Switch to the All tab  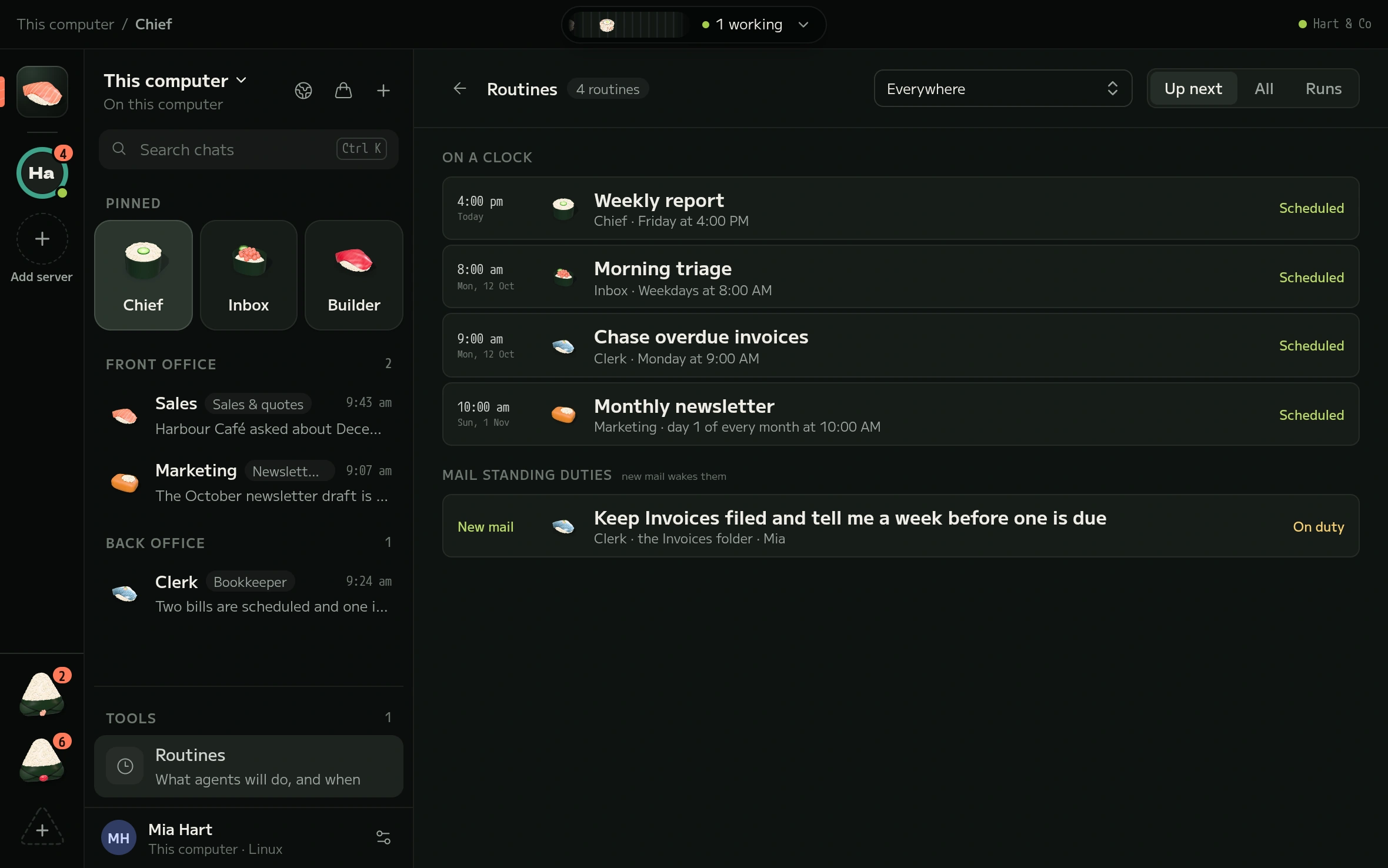(x=1263, y=89)
